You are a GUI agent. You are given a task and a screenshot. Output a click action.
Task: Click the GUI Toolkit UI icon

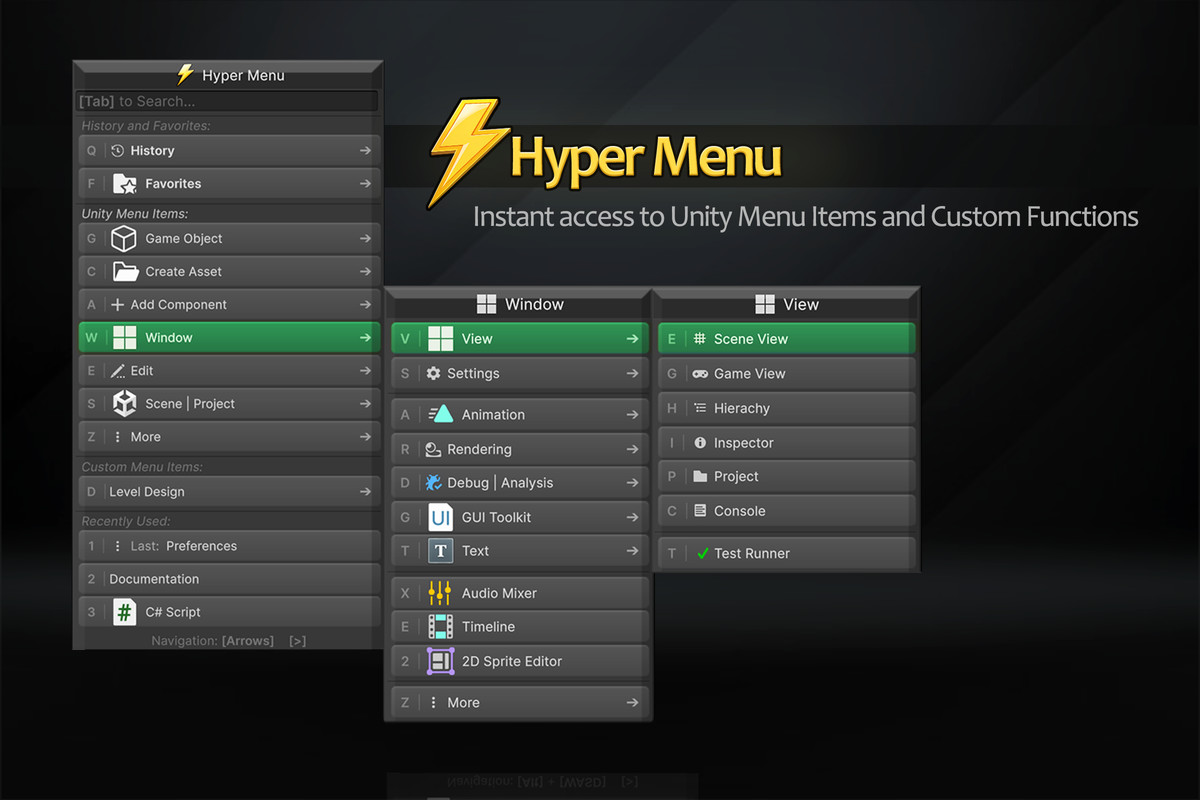tap(440, 517)
